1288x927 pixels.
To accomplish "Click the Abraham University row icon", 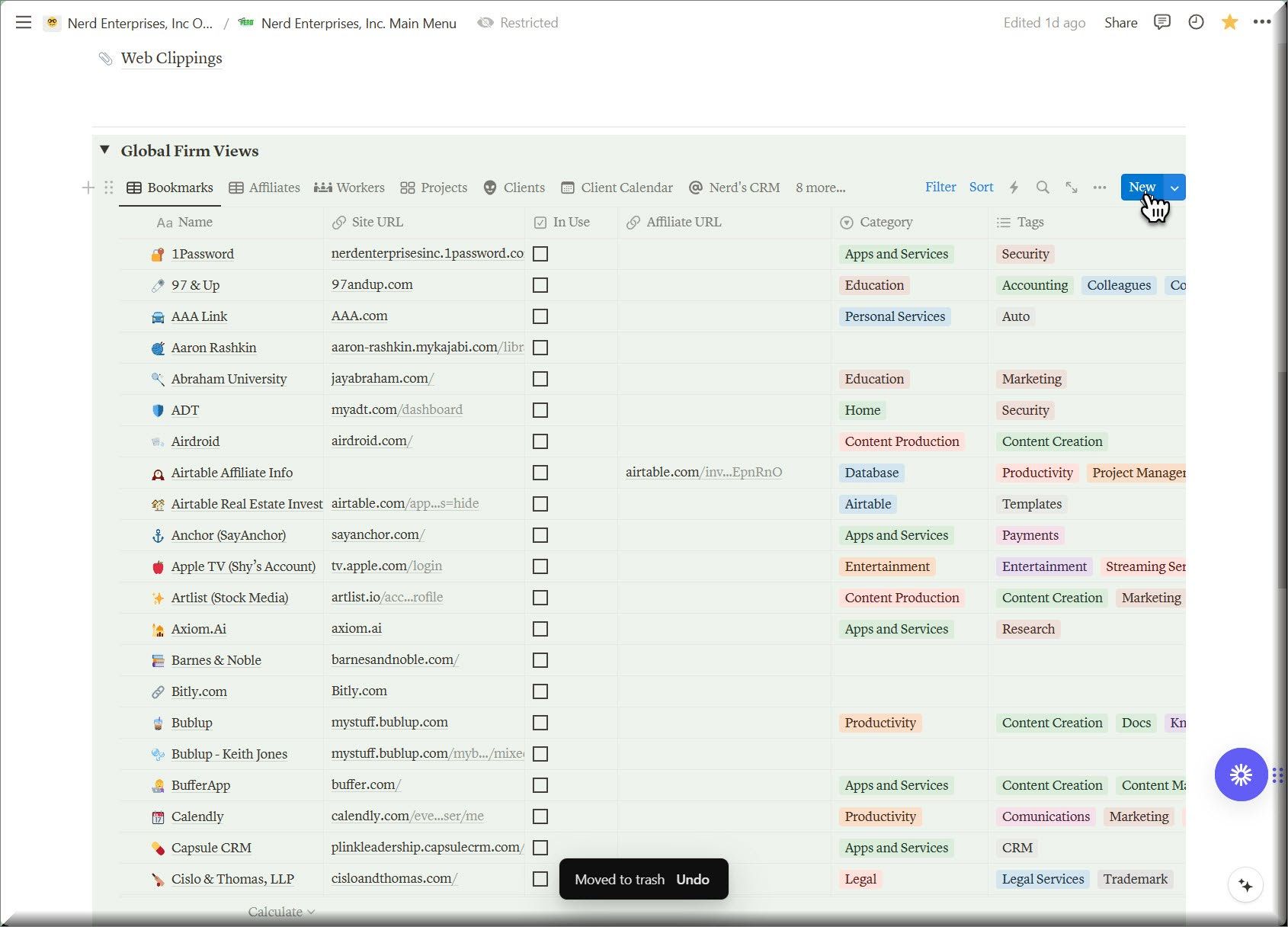I will pos(158,380).
